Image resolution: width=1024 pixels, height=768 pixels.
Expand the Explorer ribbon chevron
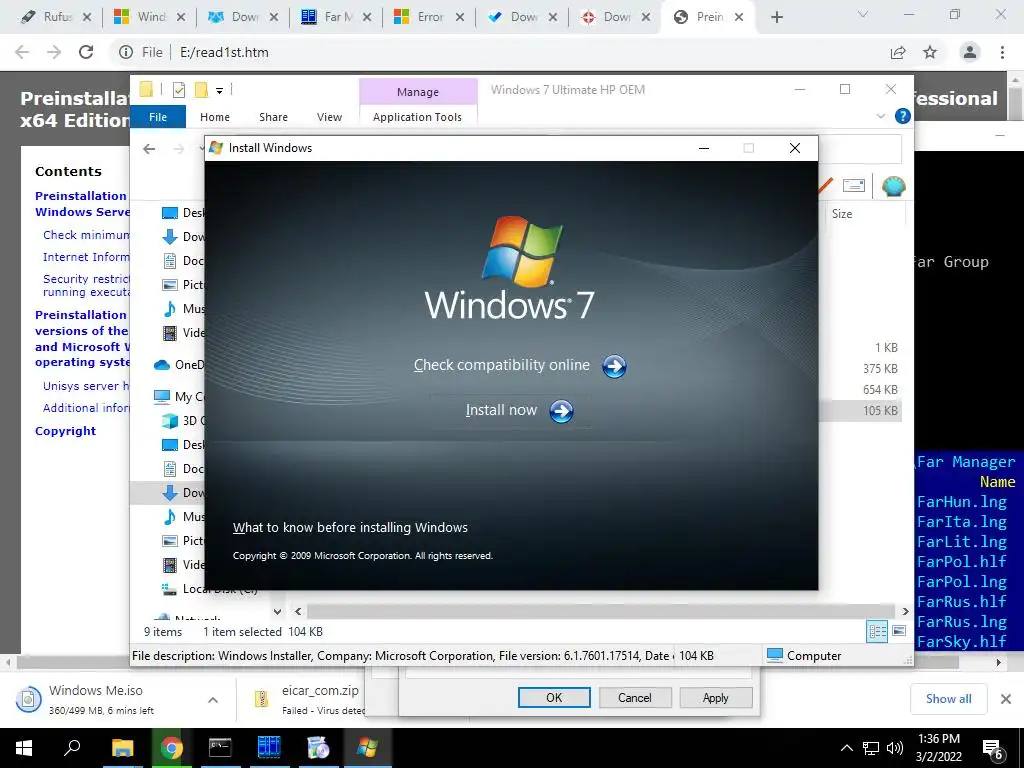pos(880,116)
